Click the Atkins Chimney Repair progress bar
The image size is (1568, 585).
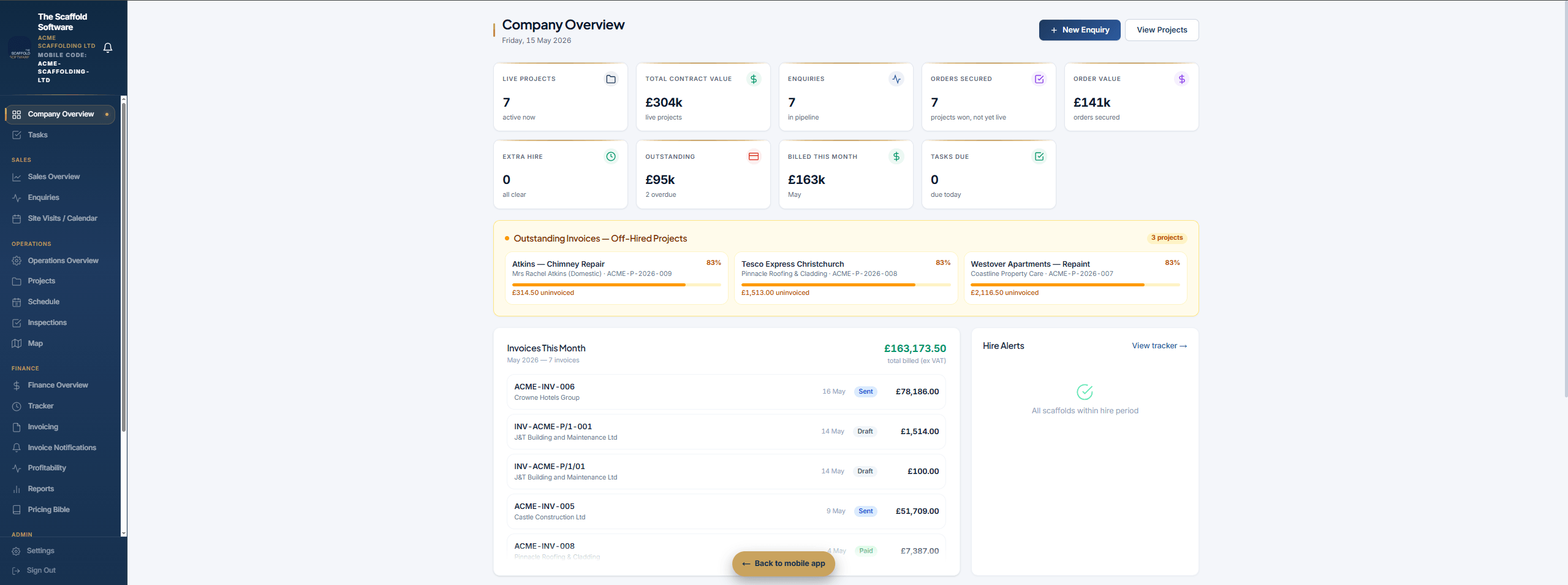coord(616,285)
